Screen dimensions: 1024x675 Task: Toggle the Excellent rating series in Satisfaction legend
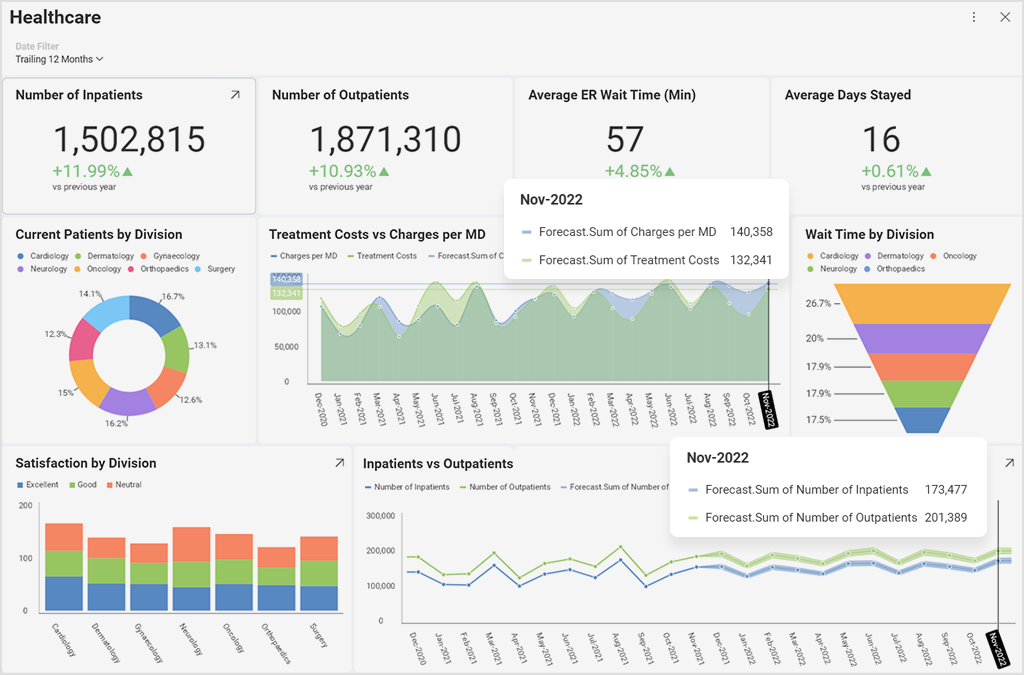[x=42, y=485]
